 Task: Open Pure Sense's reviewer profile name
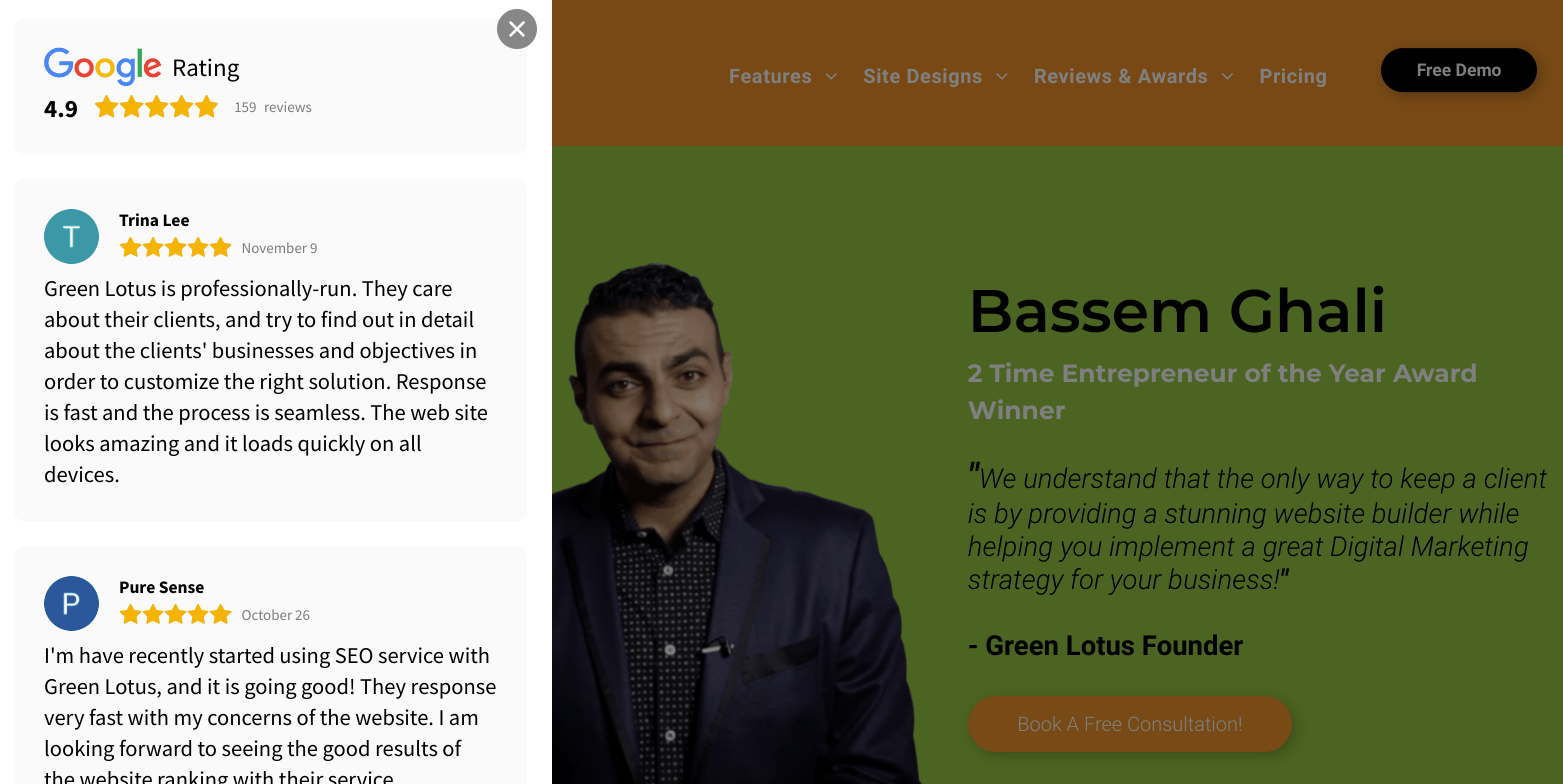161,587
